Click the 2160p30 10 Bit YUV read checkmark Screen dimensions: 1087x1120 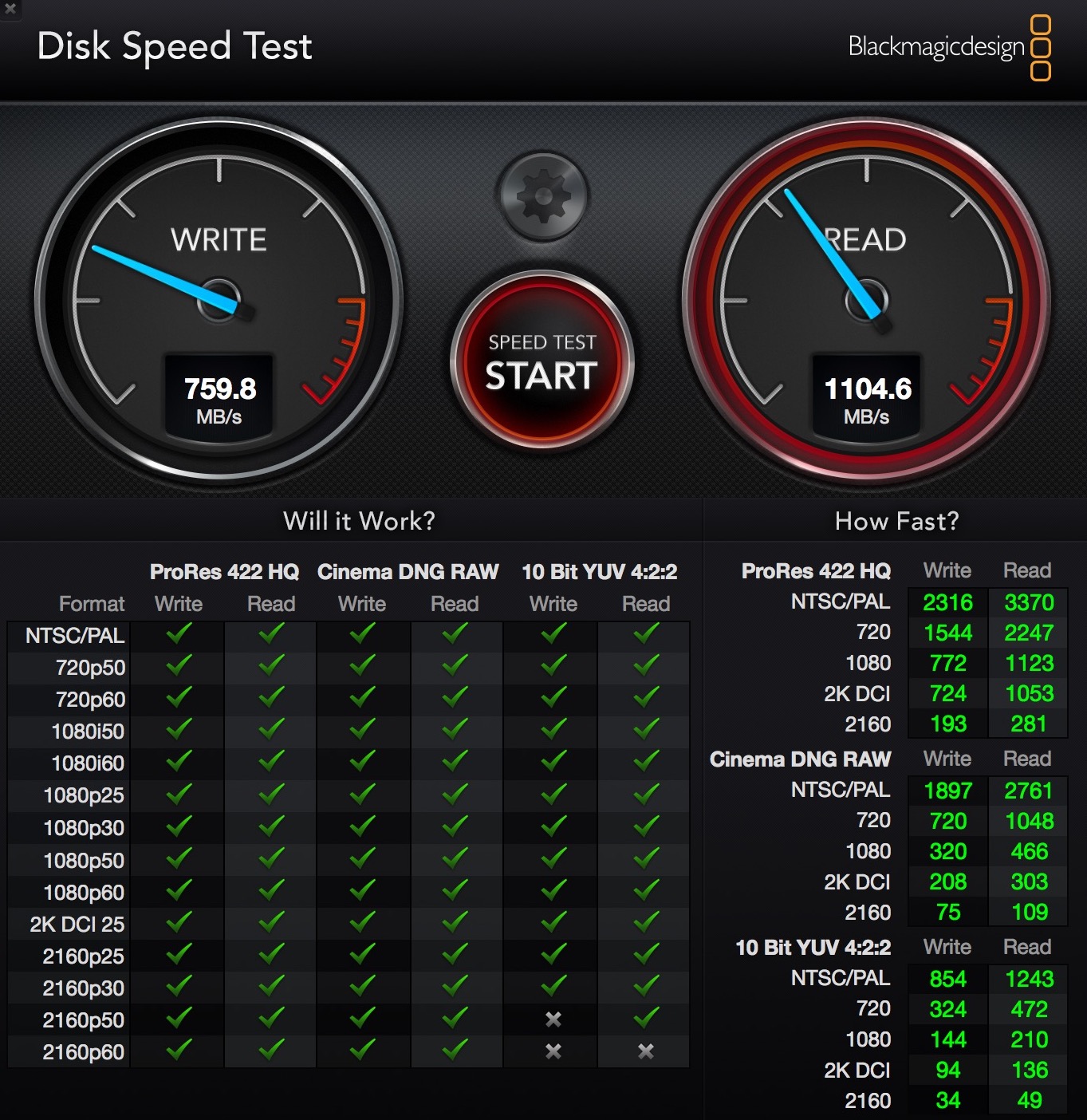pyautogui.click(x=646, y=985)
